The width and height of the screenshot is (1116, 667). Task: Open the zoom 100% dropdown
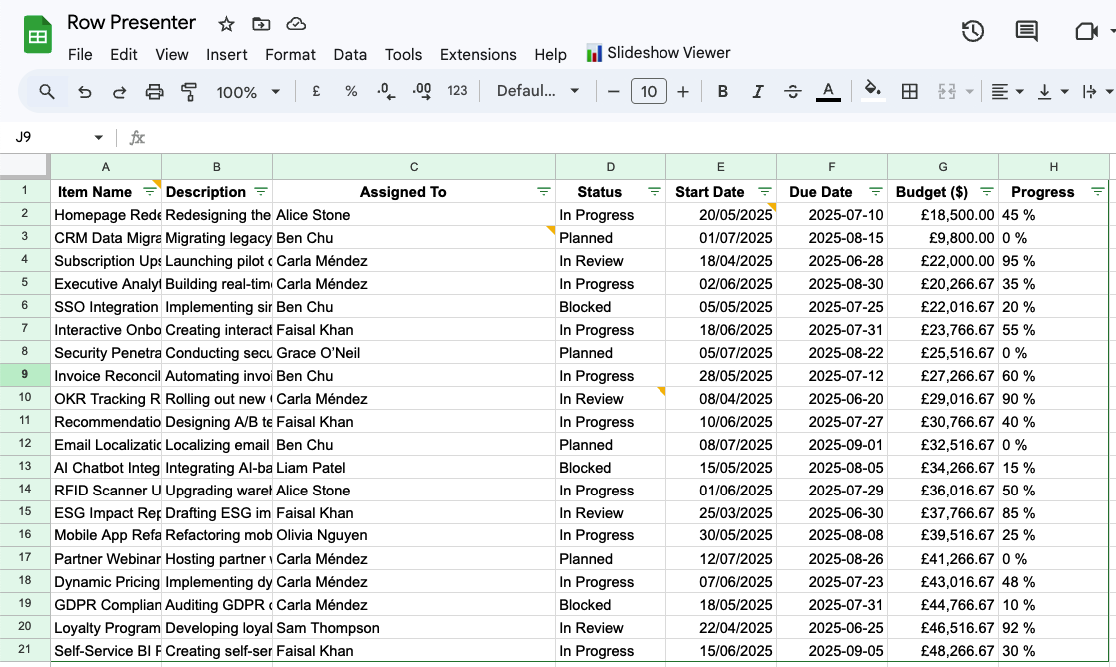pyautogui.click(x=248, y=92)
